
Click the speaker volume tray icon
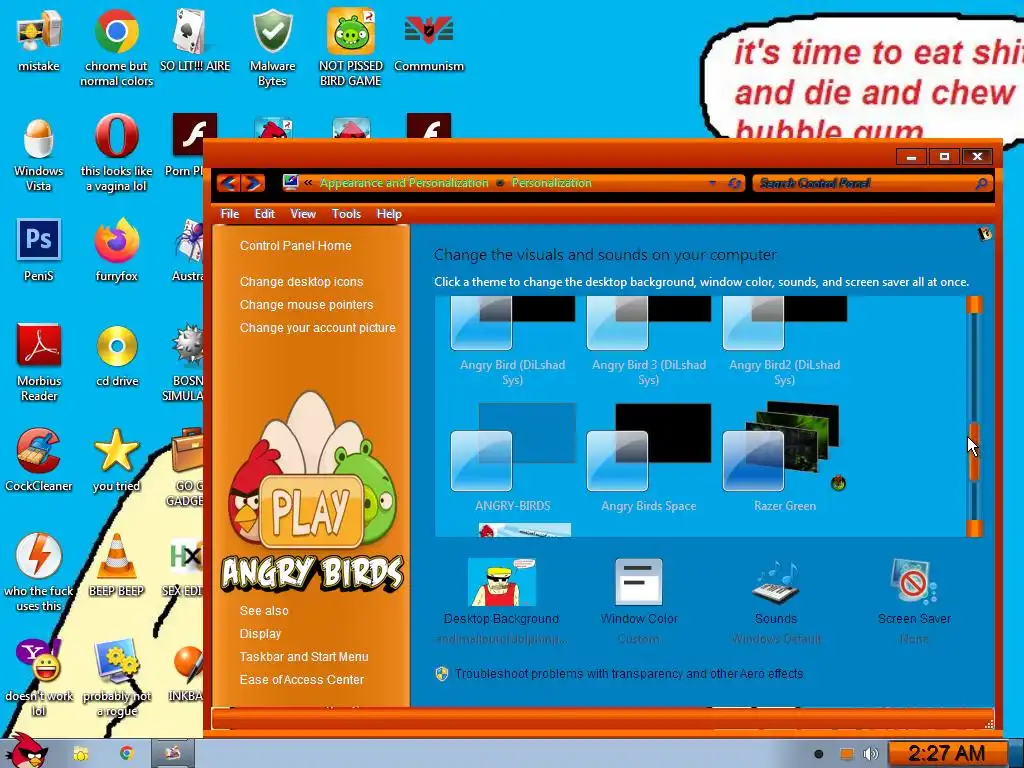click(871, 754)
